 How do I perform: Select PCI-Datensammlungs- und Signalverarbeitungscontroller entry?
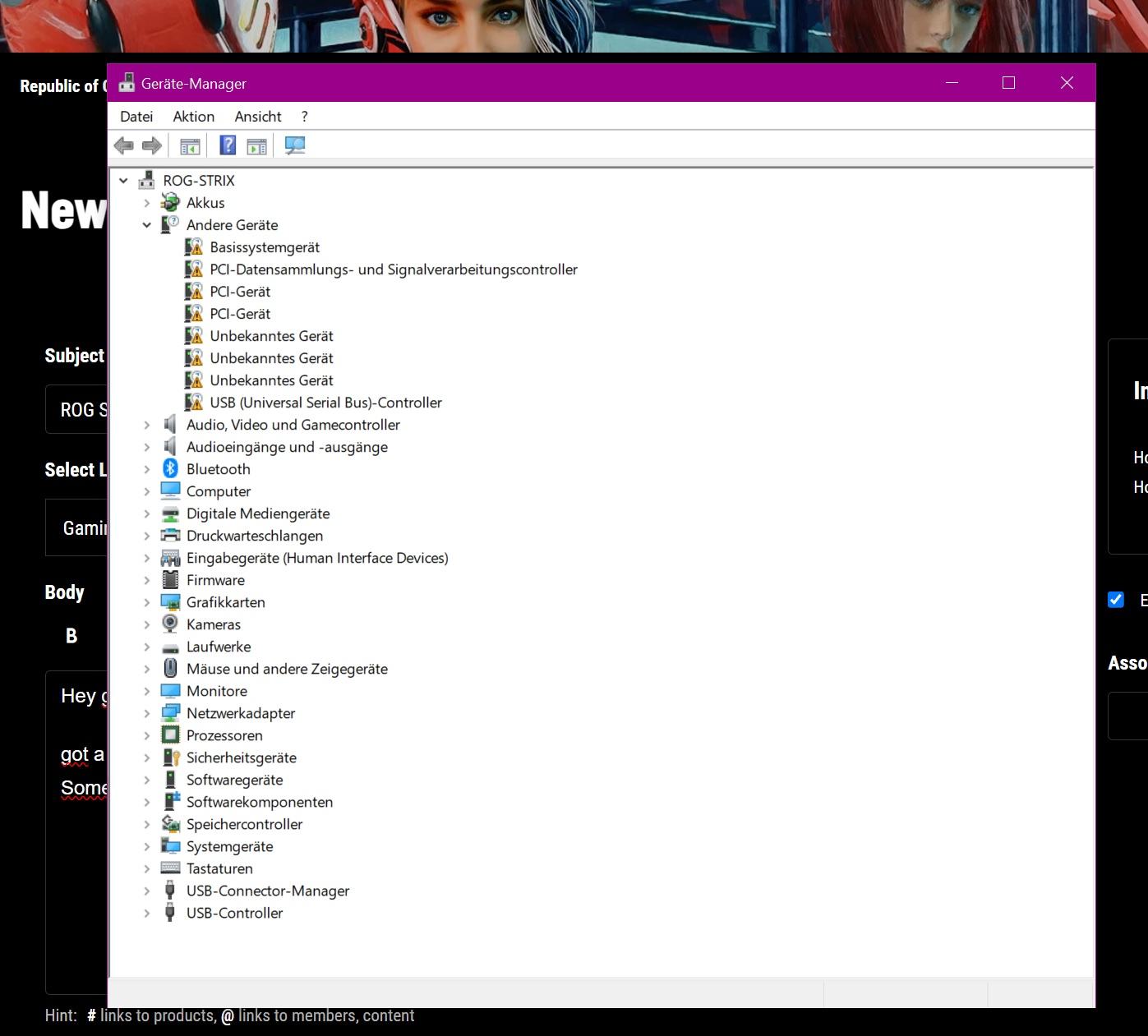pos(394,269)
